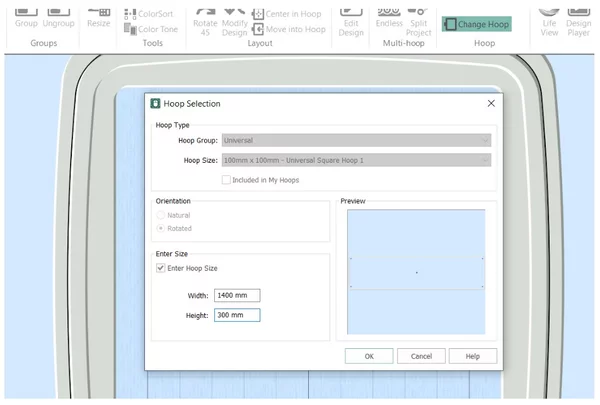
Task: Open the Edit Design tool
Action: coord(351,22)
